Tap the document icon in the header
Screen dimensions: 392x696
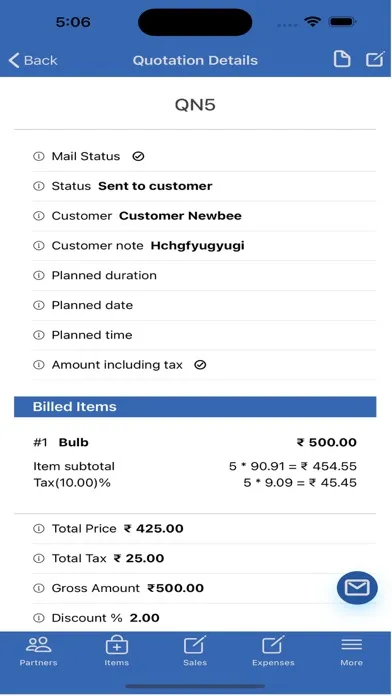click(x=342, y=59)
